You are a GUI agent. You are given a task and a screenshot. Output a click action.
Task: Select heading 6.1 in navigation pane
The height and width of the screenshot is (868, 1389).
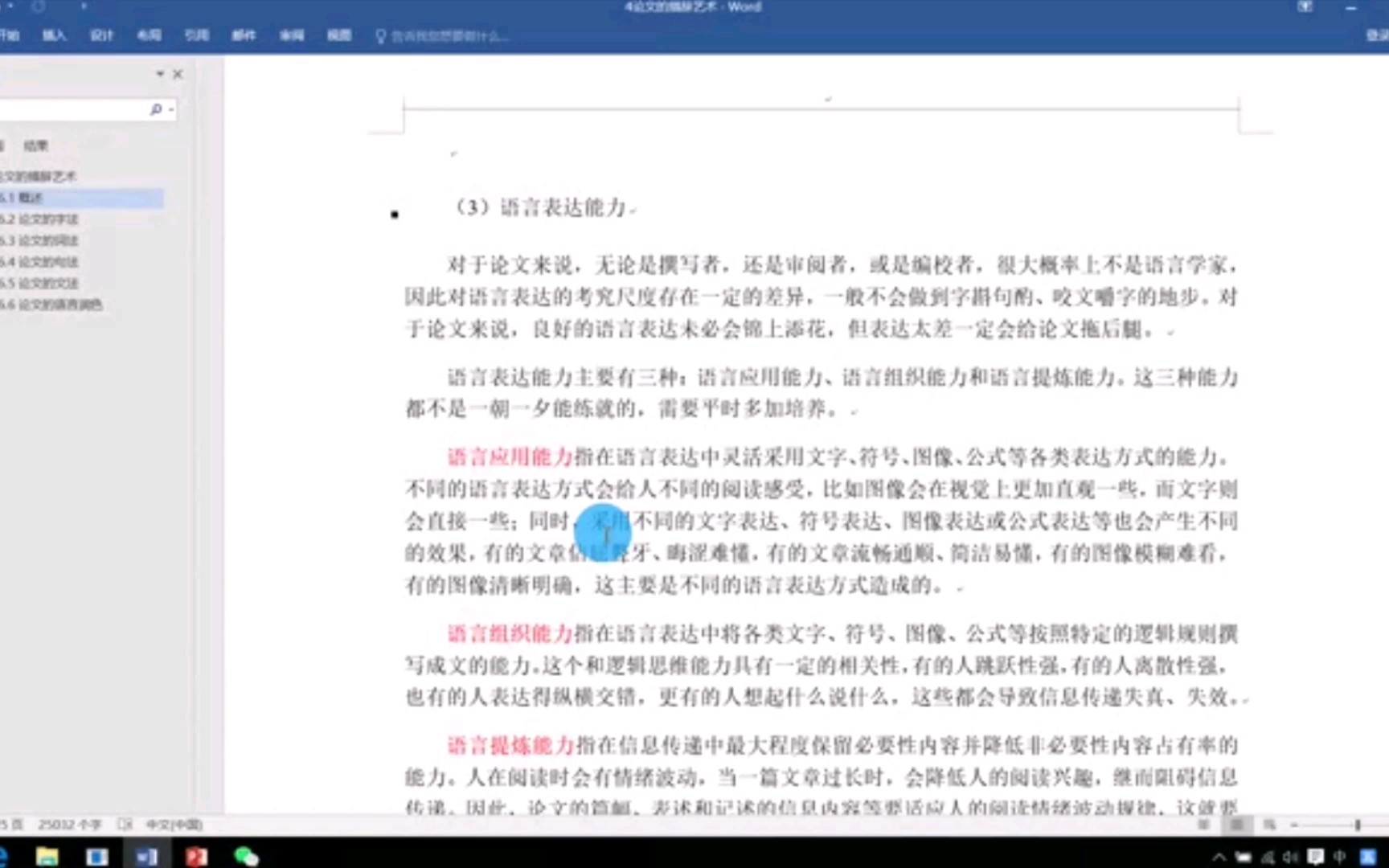pos(81,198)
